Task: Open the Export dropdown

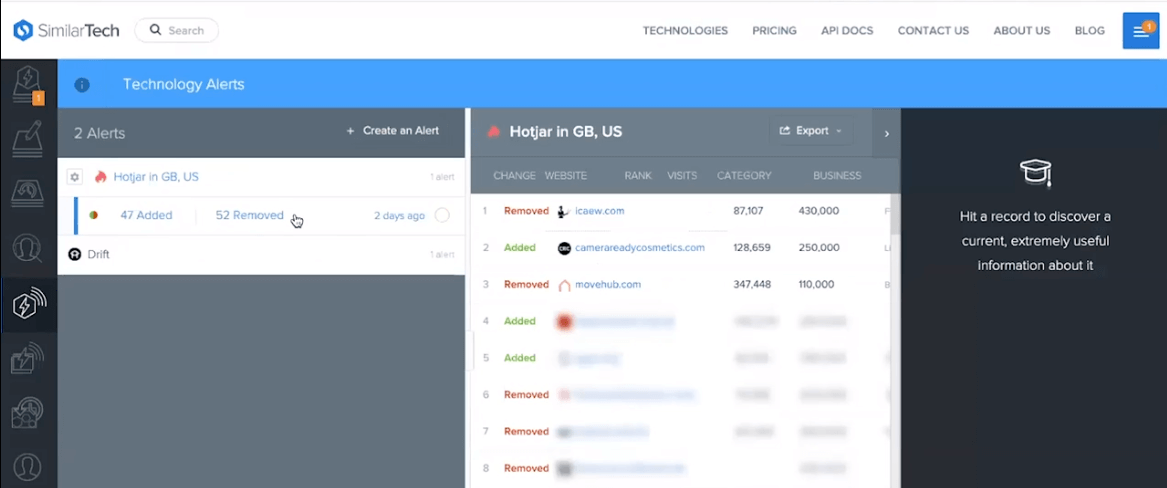Action: point(810,131)
